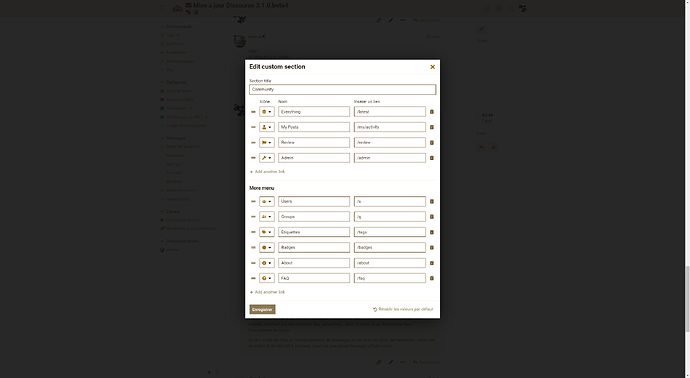
Task: Delete the FAQ link row
Action: point(432,278)
